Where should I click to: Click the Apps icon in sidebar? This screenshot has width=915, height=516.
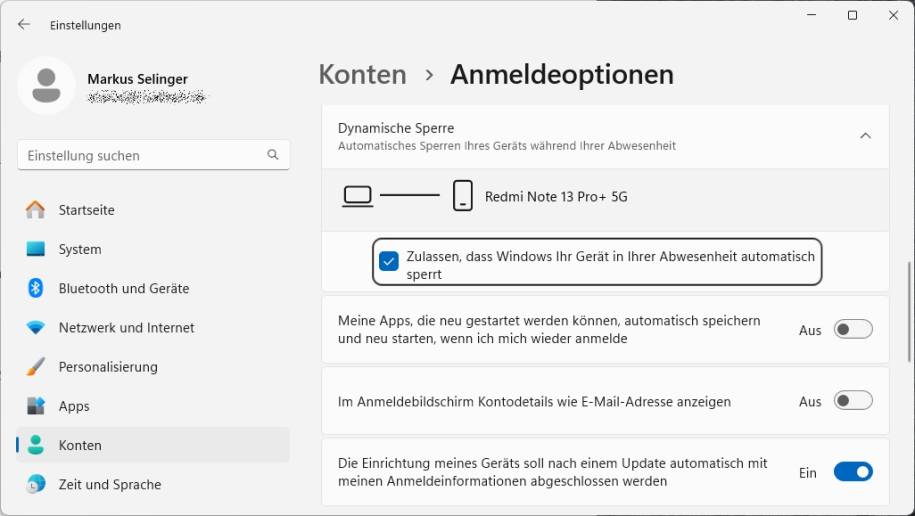35,406
